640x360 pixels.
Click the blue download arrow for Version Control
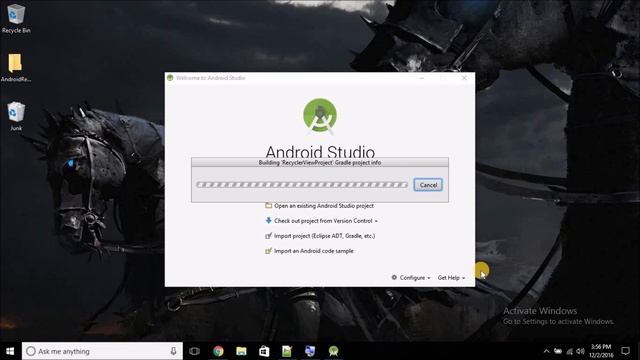pyautogui.click(x=269, y=220)
